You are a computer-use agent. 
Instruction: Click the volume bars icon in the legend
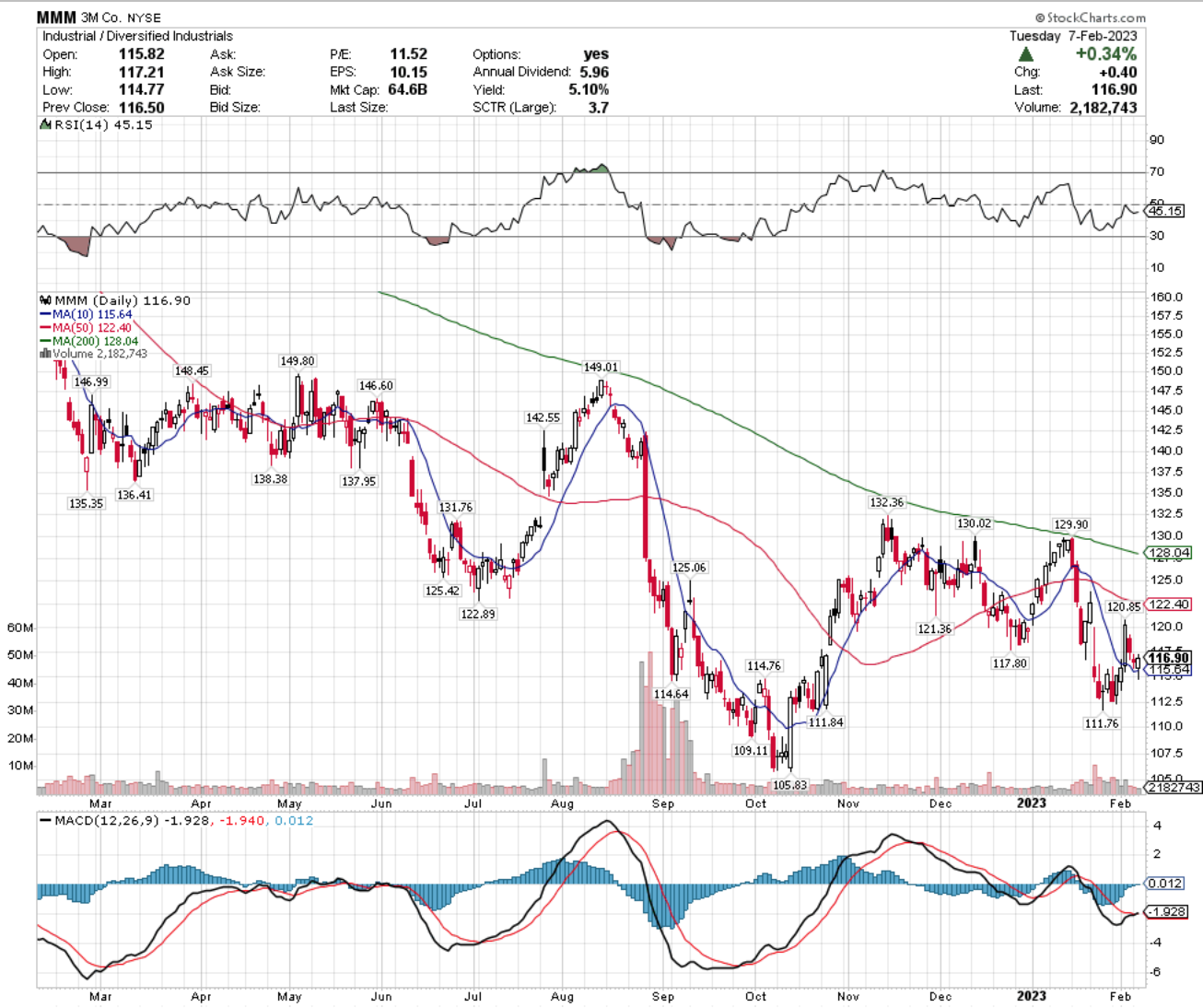click(45, 354)
